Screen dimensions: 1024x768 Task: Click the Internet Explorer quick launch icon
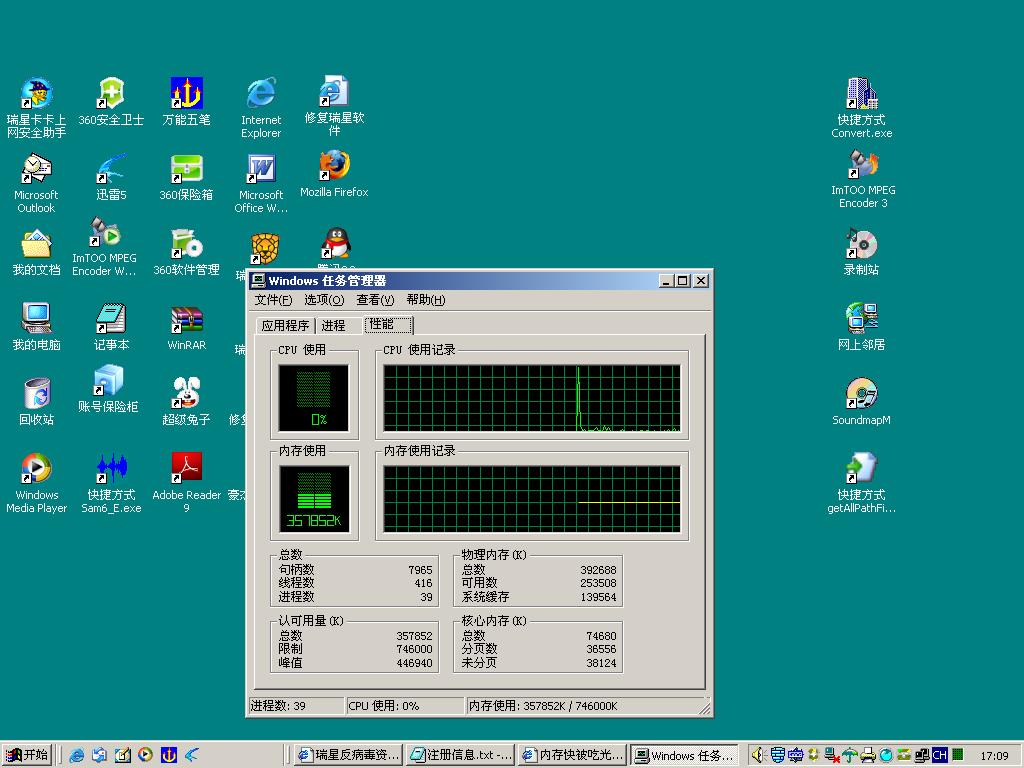(x=77, y=755)
